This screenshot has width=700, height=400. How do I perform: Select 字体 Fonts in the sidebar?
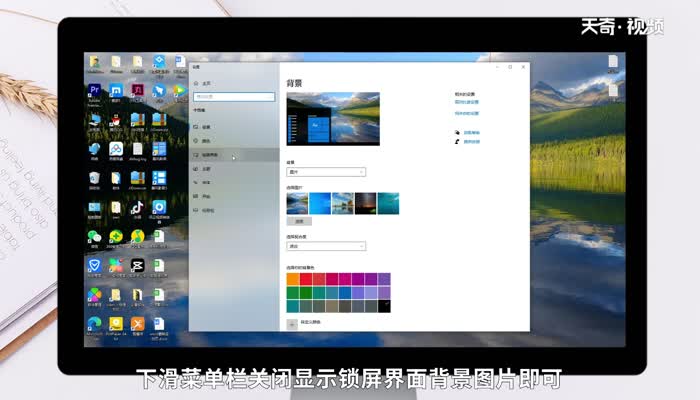pyautogui.click(x=234, y=183)
